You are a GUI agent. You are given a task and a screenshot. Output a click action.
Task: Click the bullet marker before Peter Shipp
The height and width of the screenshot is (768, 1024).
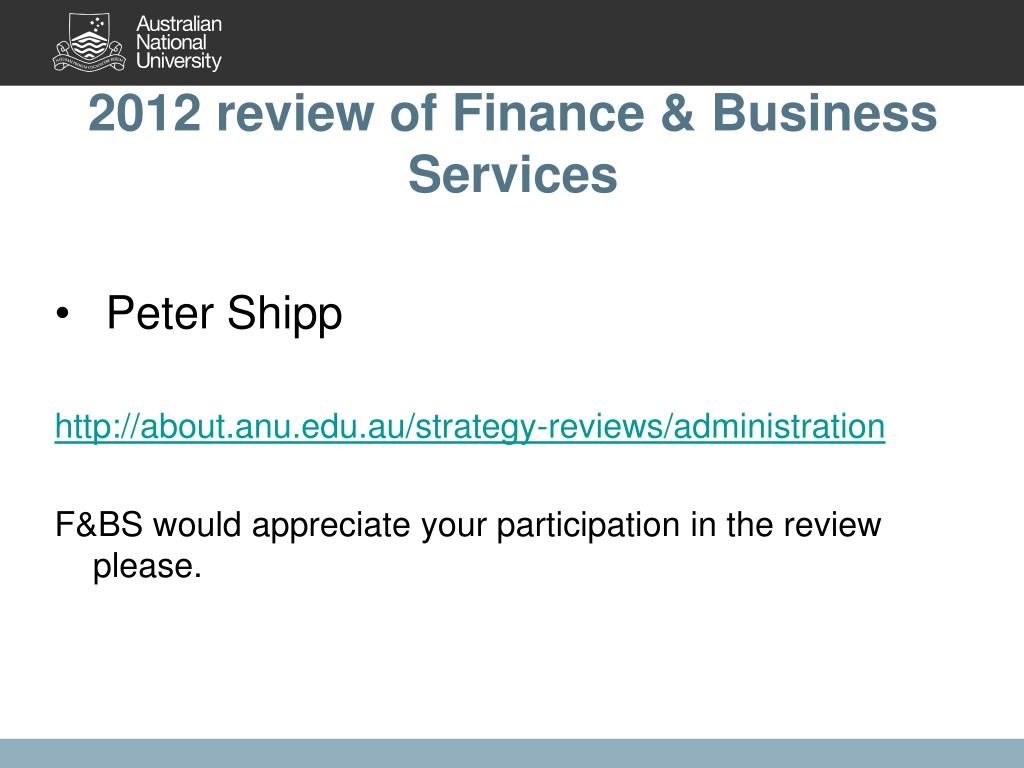point(62,314)
